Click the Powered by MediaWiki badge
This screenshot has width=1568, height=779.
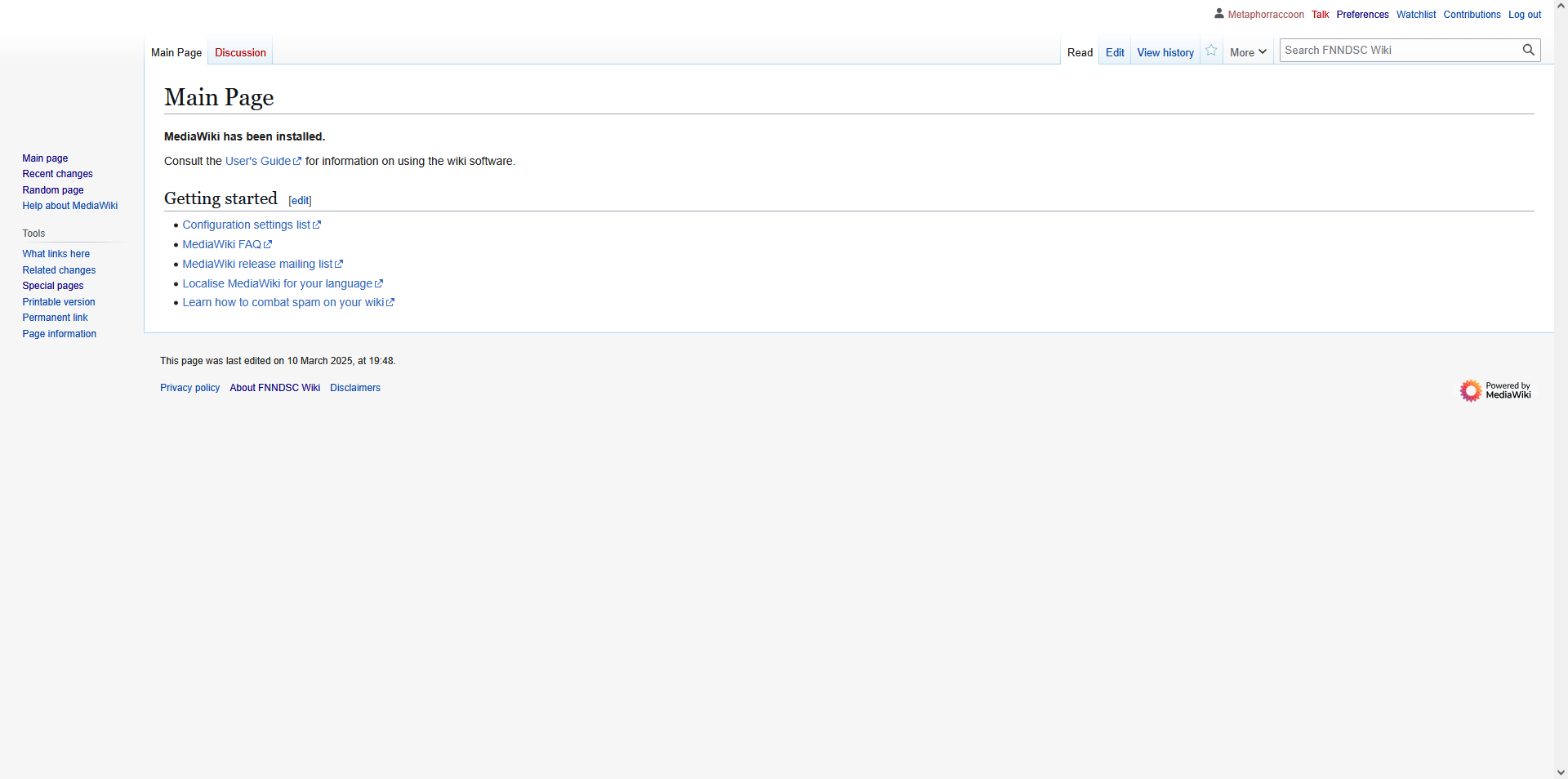[x=1495, y=390]
